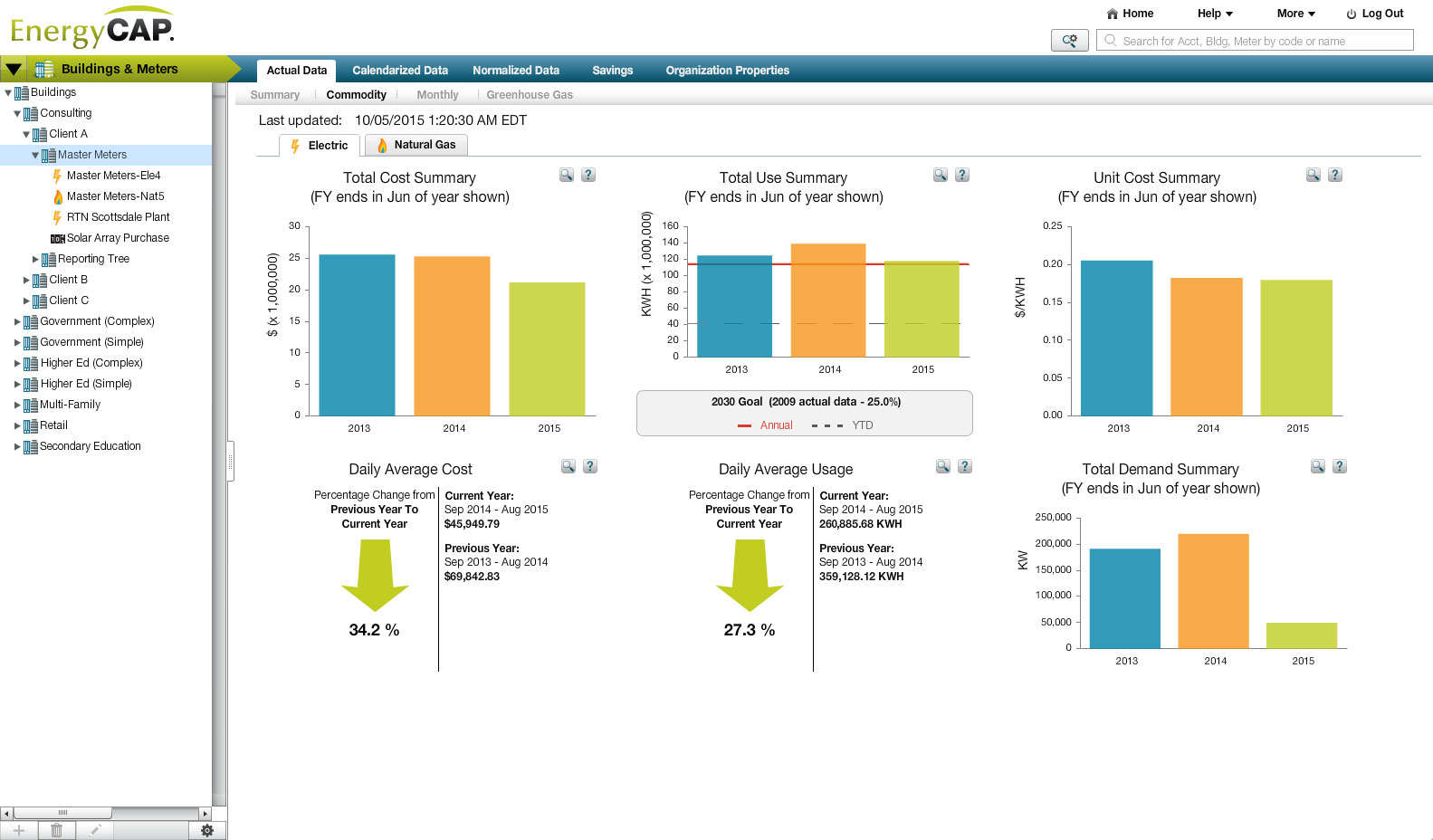
Task: Open the advanced search settings button
Action: coord(1069,41)
